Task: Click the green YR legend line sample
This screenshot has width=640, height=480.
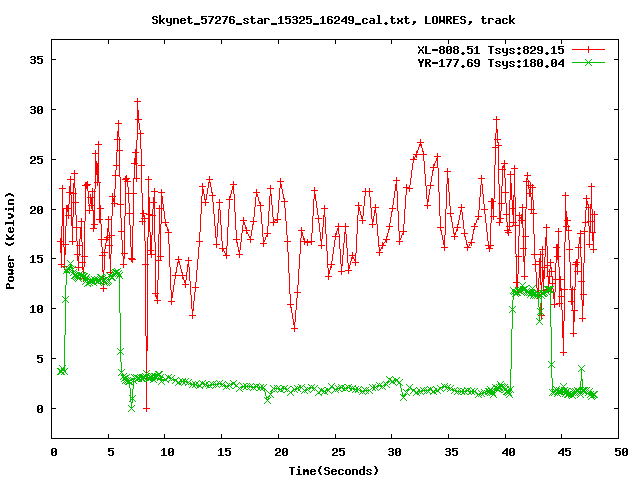Action: 588,62
